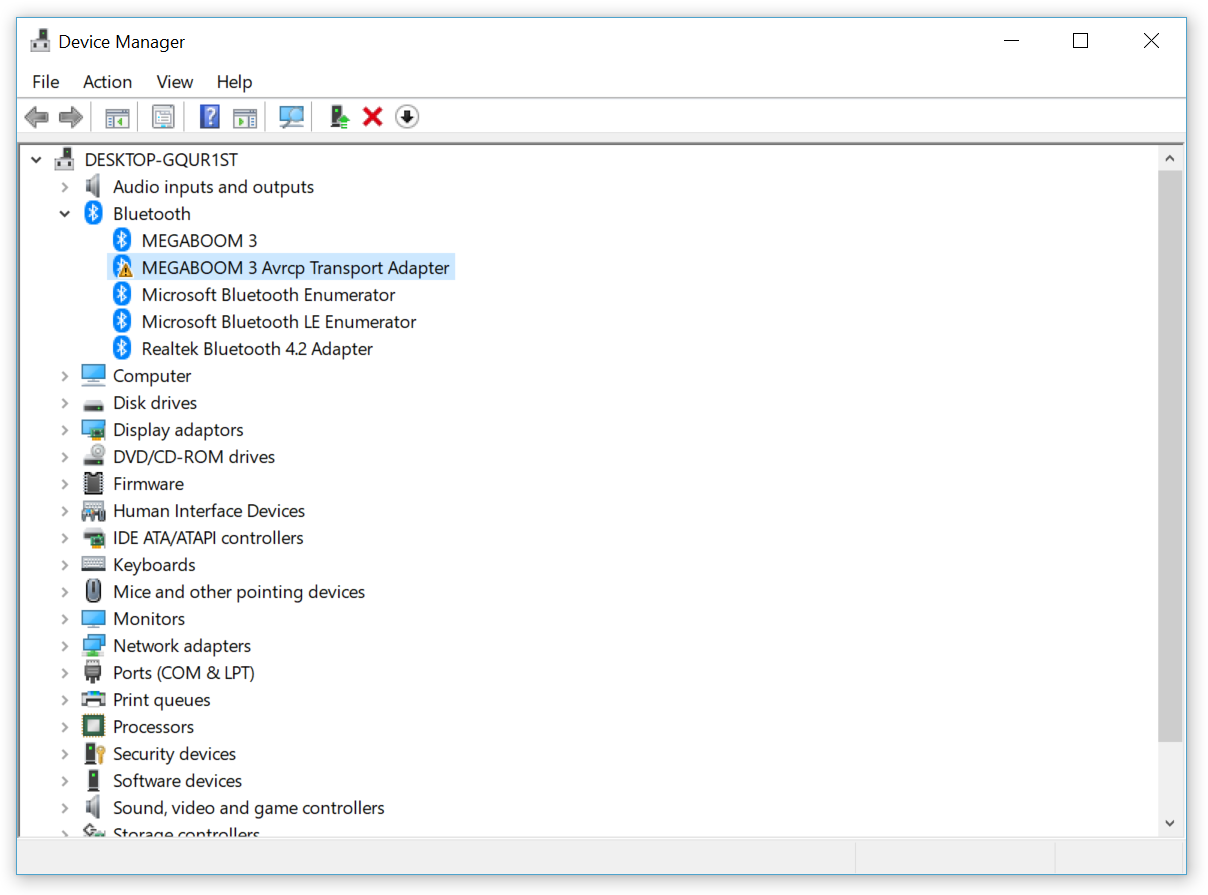Select Realtek Bluetooth 4.2 Adapter
The image size is (1208, 895).
257,349
